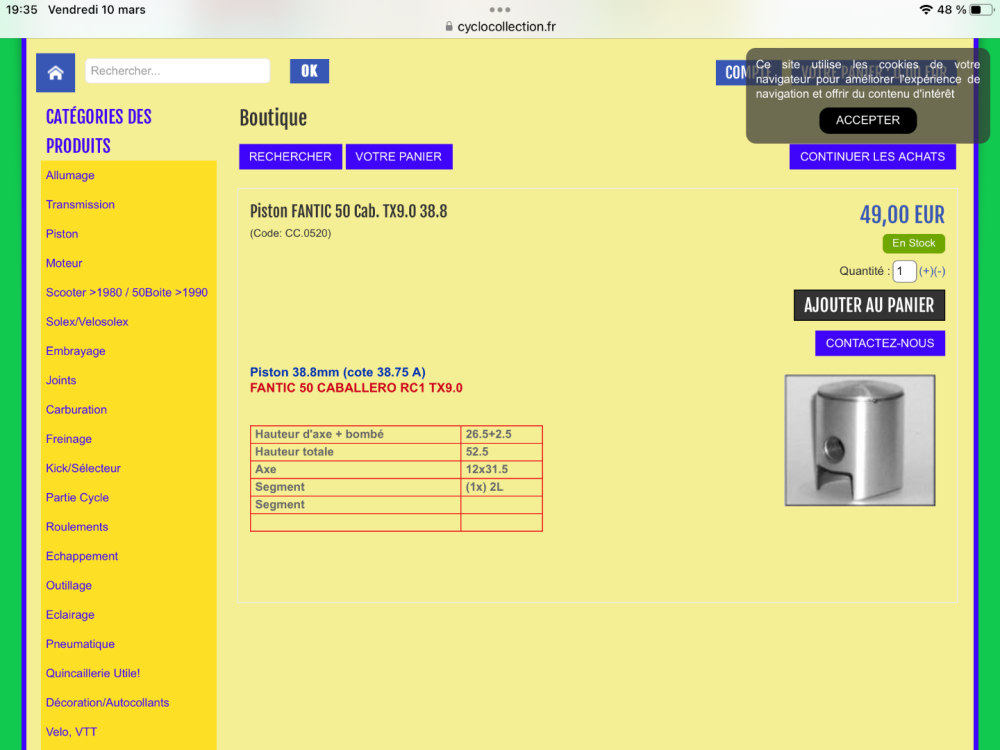Image resolution: width=1000 pixels, height=750 pixels.
Task: Open VOTRE PANIER cart
Action: pyautogui.click(x=398, y=157)
